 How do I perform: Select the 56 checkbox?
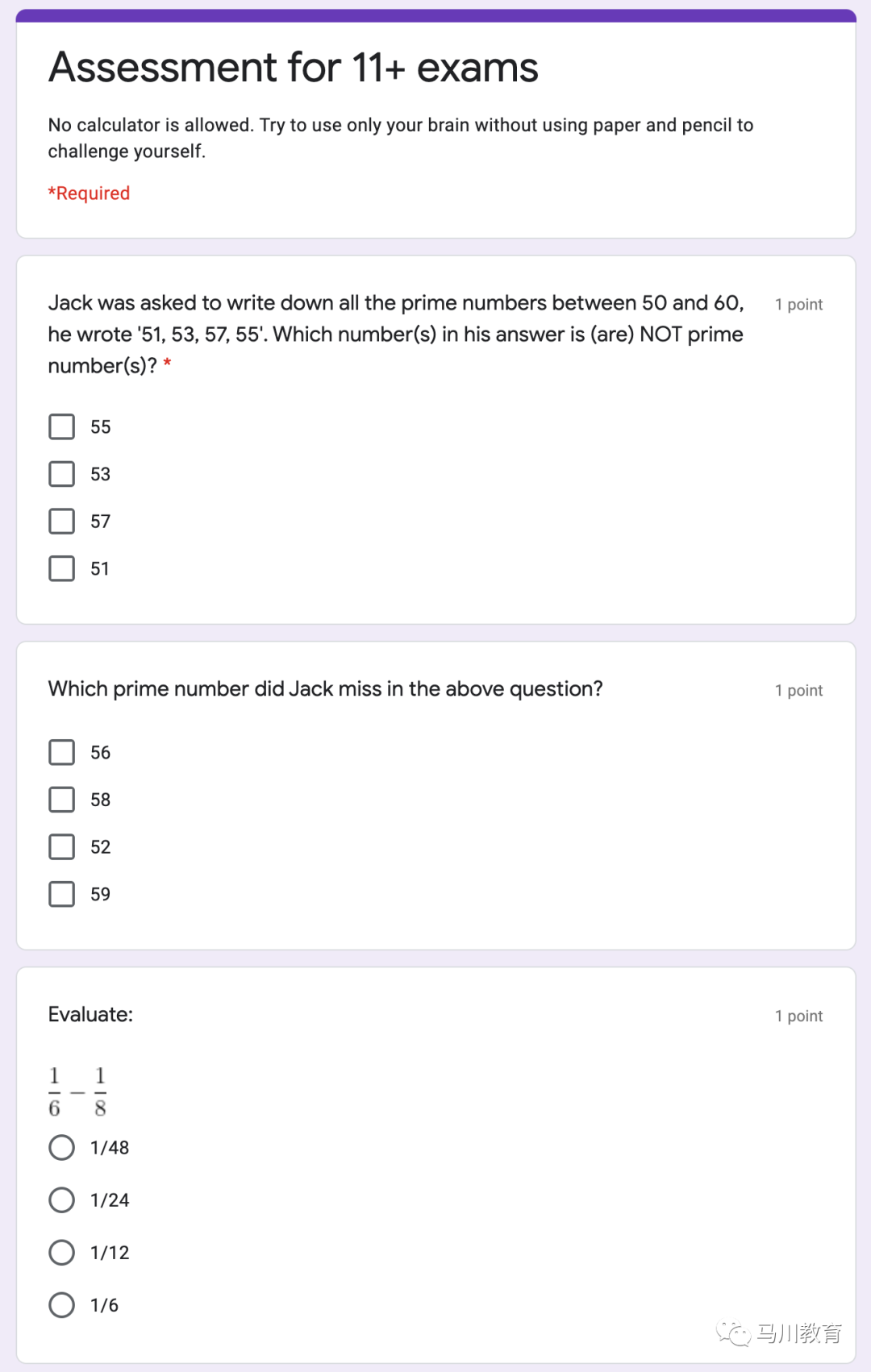(x=62, y=752)
